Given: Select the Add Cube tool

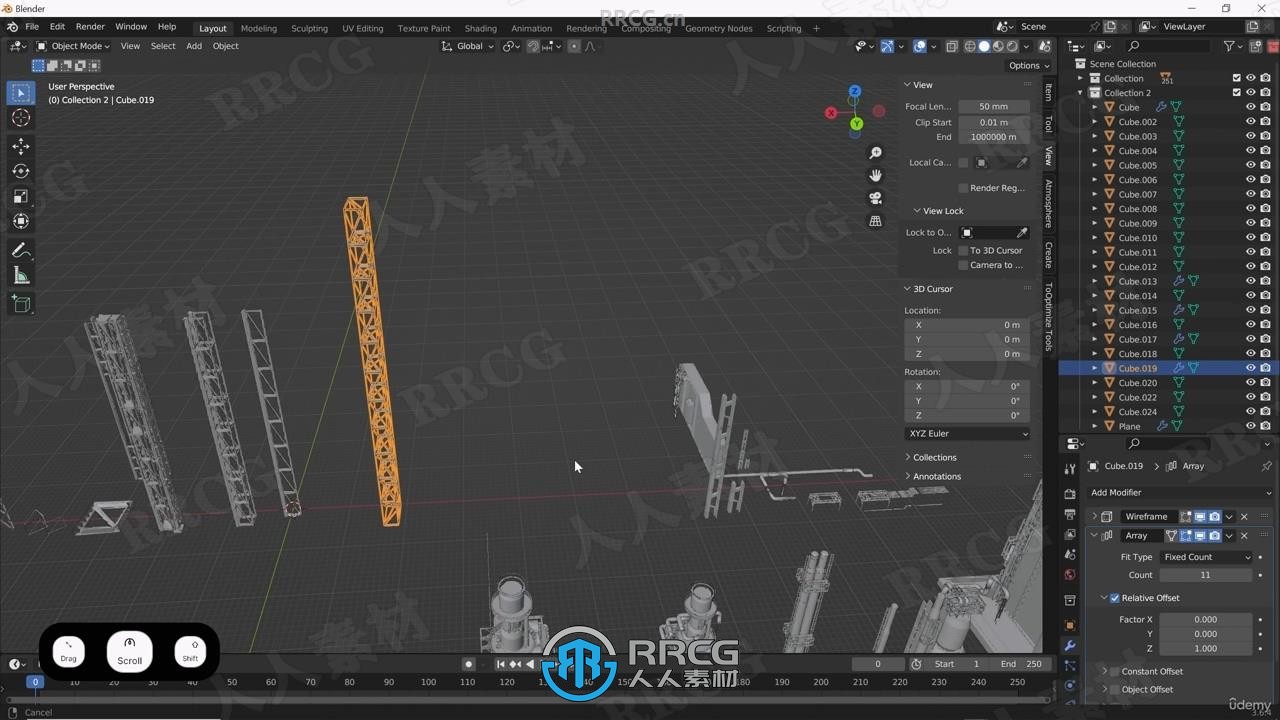Looking at the screenshot, I should 20,304.
